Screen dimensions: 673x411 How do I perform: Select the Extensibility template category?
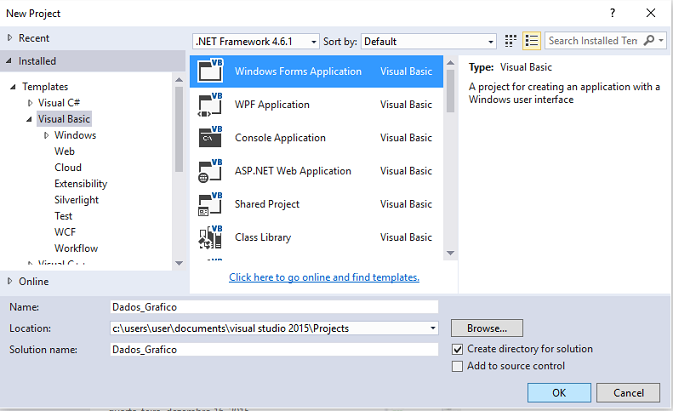tap(81, 184)
